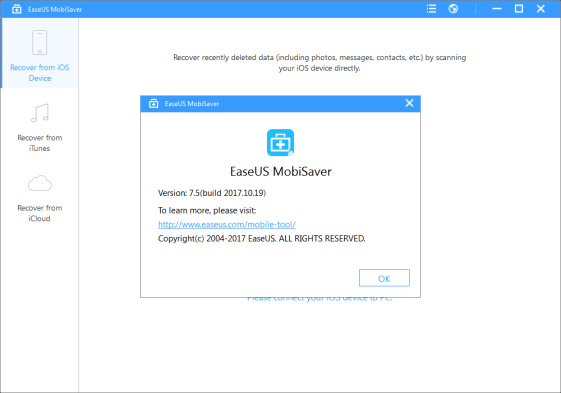Image resolution: width=561 pixels, height=393 pixels.
Task: Click the Copyright 2004-2017 EaseUS text
Action: pos(262,238)
